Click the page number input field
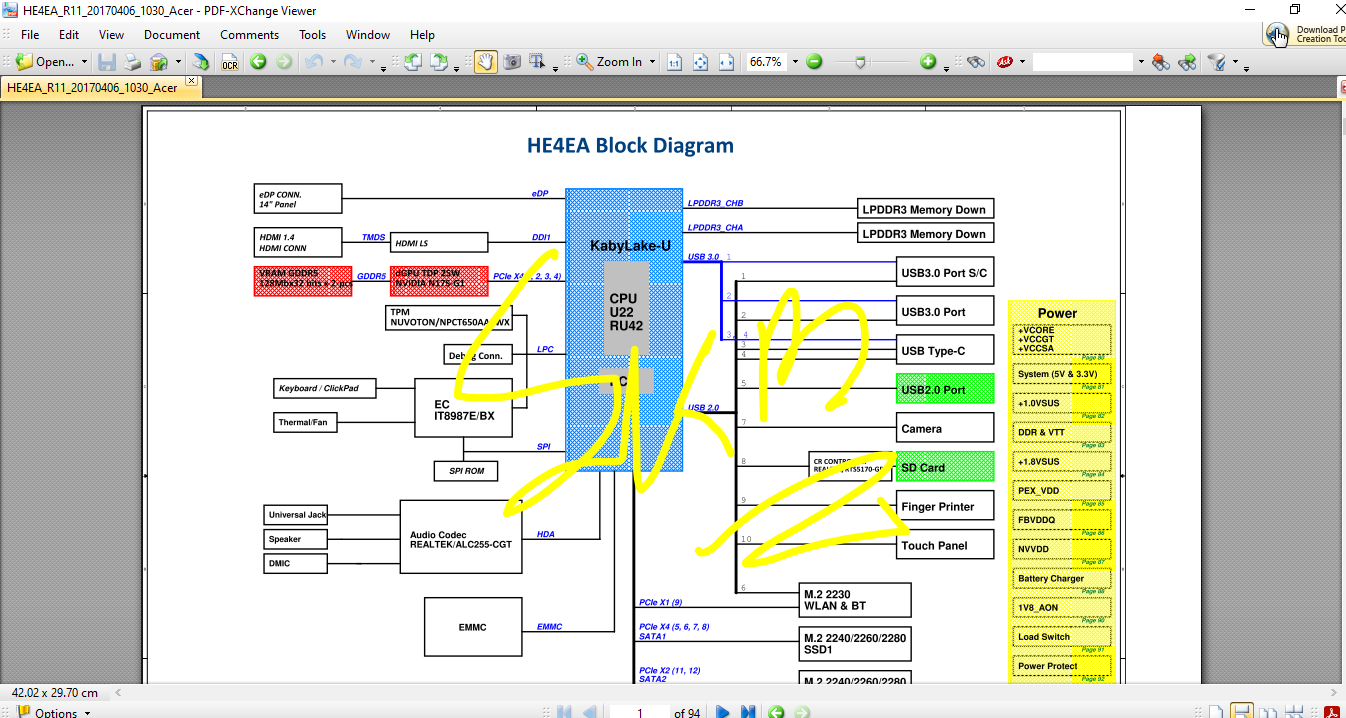This screenshot has width=1346, height=718. 640,713
